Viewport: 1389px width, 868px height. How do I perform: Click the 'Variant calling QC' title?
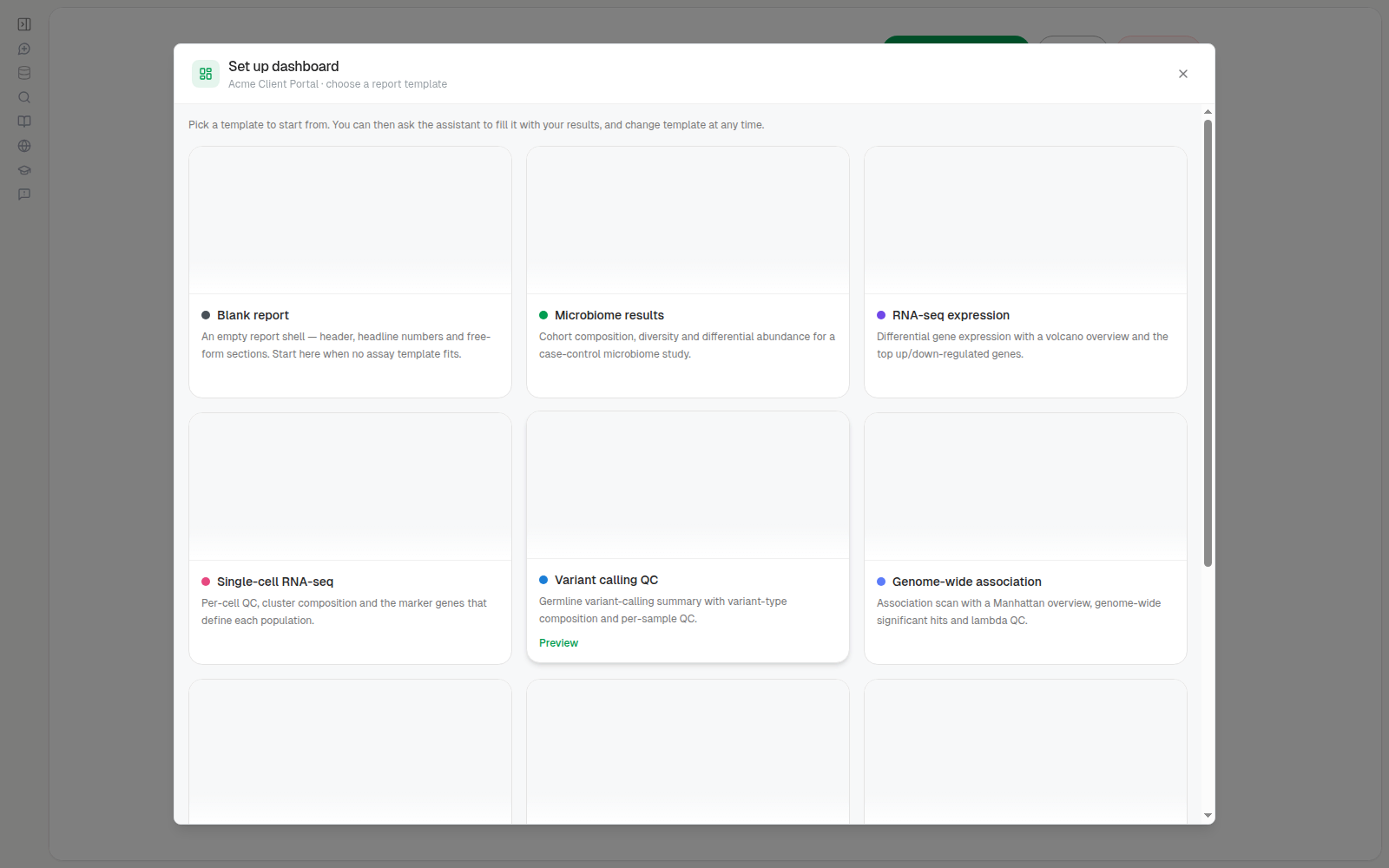[x=606, y=580]
